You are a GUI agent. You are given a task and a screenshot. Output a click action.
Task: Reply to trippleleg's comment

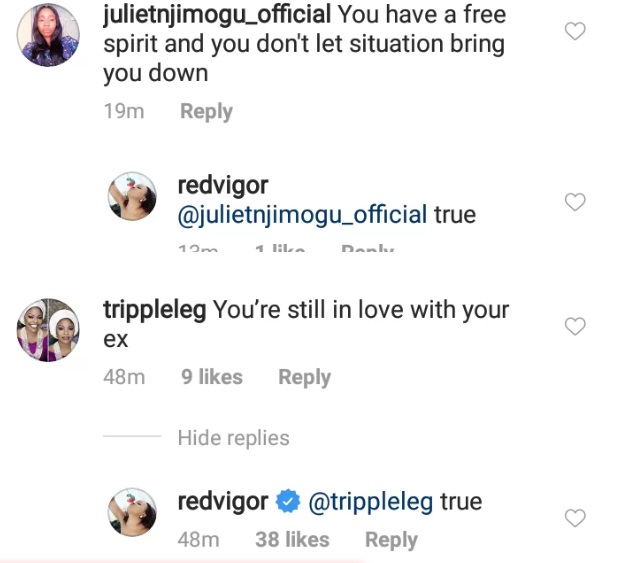(x=304, y=377)
